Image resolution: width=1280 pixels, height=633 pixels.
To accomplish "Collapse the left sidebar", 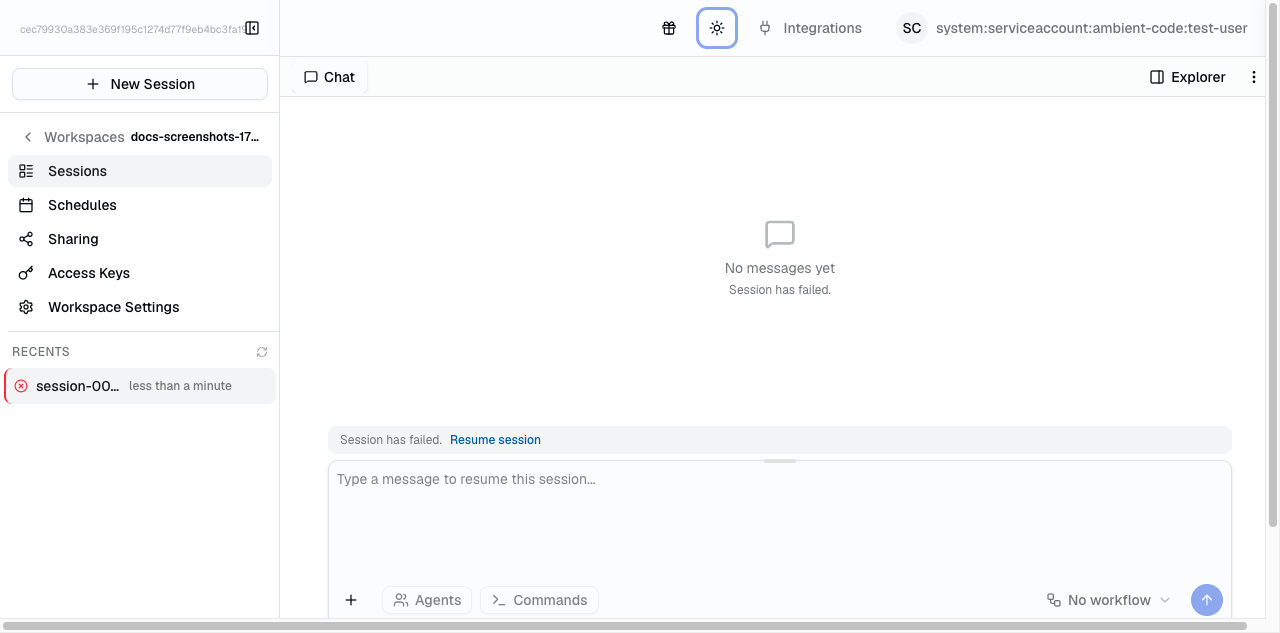I will tap(252, 28).
